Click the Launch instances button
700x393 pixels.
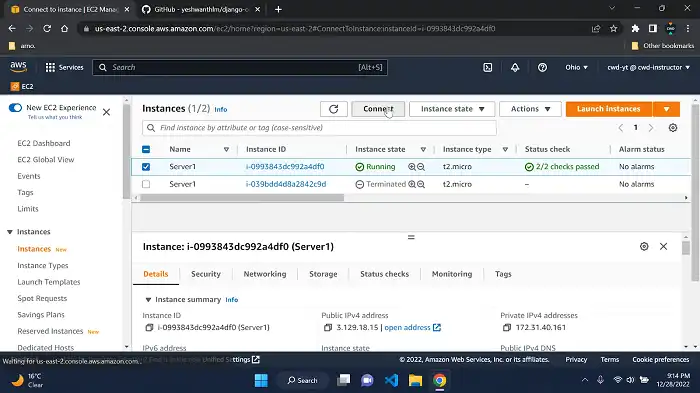pos(609,109)
